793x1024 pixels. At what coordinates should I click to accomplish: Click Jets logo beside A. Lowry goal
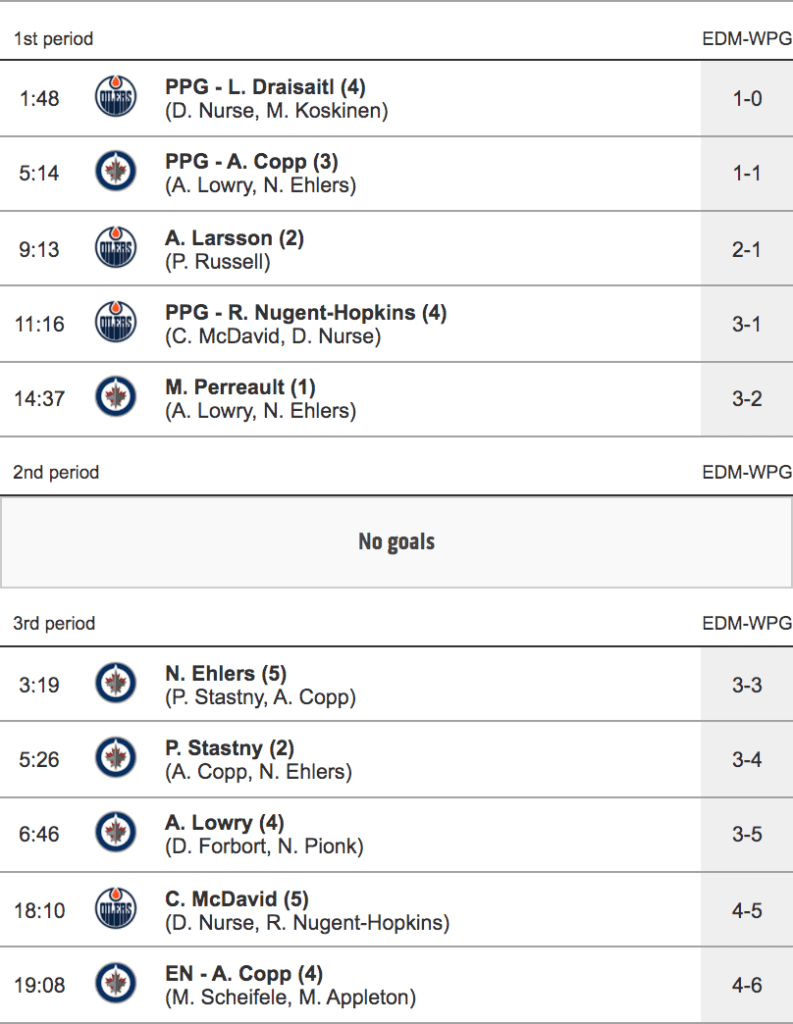point(115,834)
